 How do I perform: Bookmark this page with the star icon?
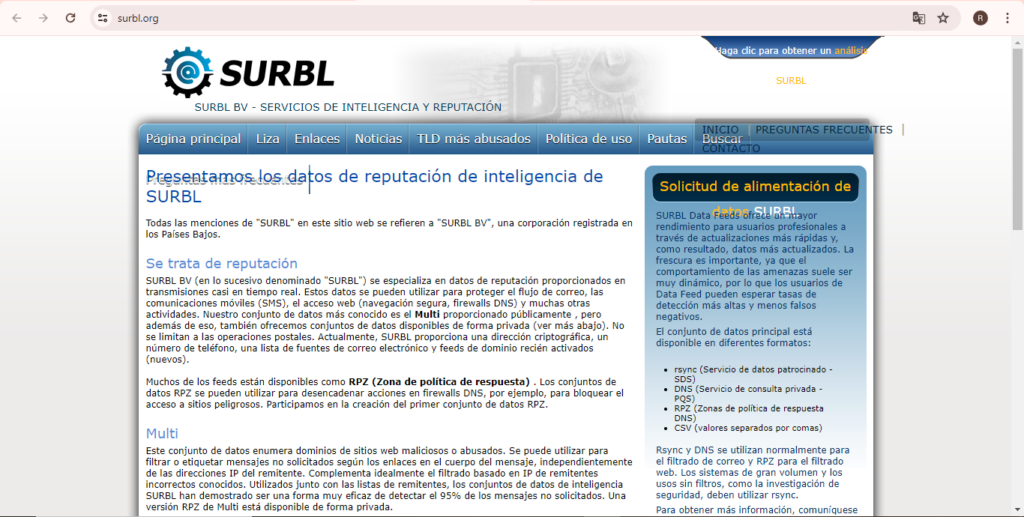(943, 18)
